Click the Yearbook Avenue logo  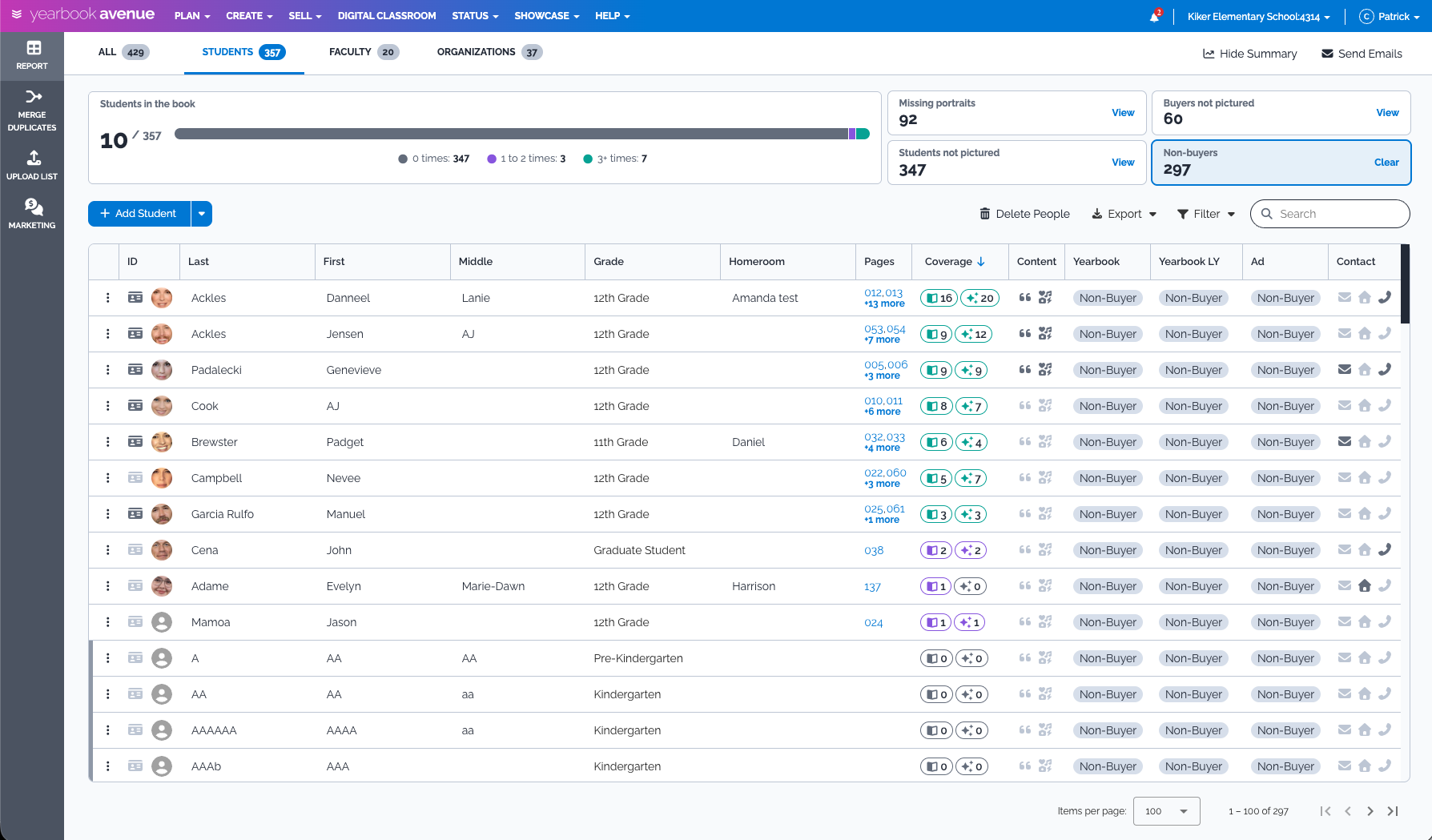[x=82, y=14]
